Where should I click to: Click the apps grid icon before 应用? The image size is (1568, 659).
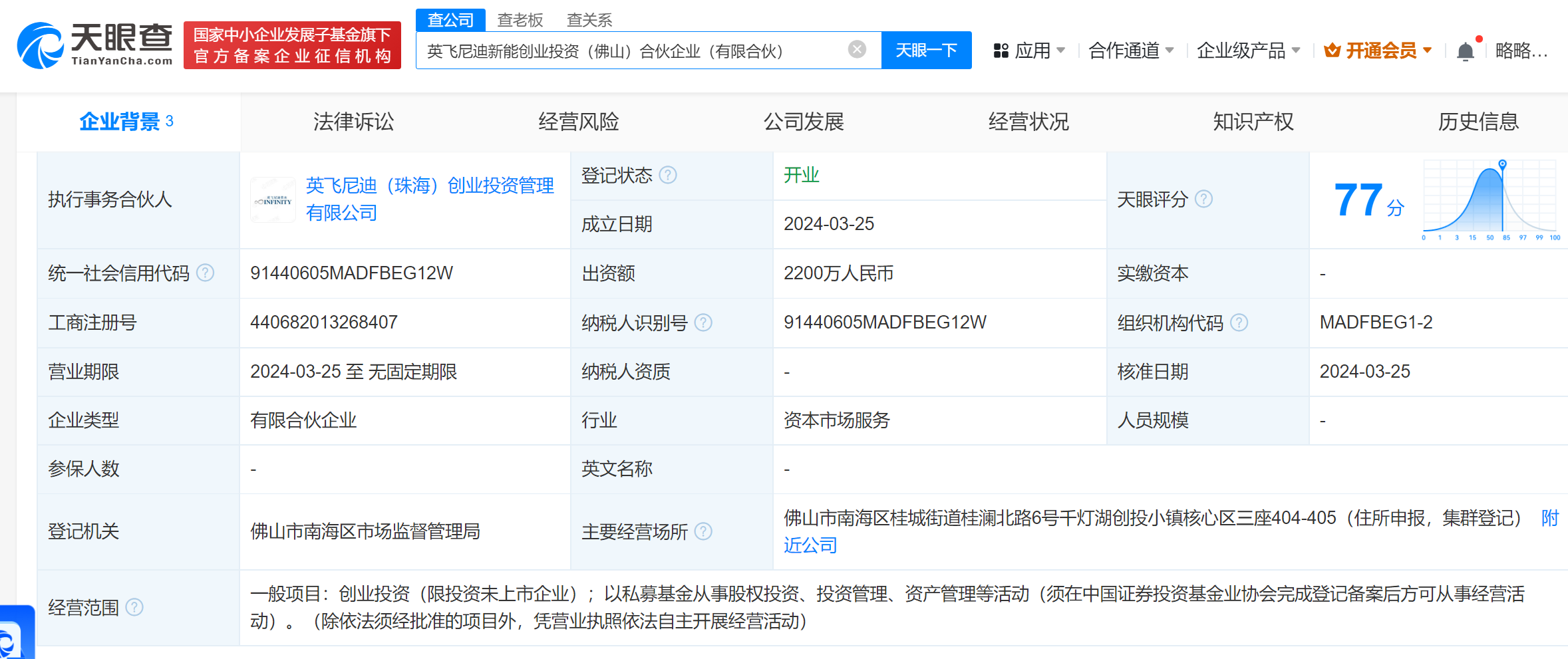tap(1000, 51)
